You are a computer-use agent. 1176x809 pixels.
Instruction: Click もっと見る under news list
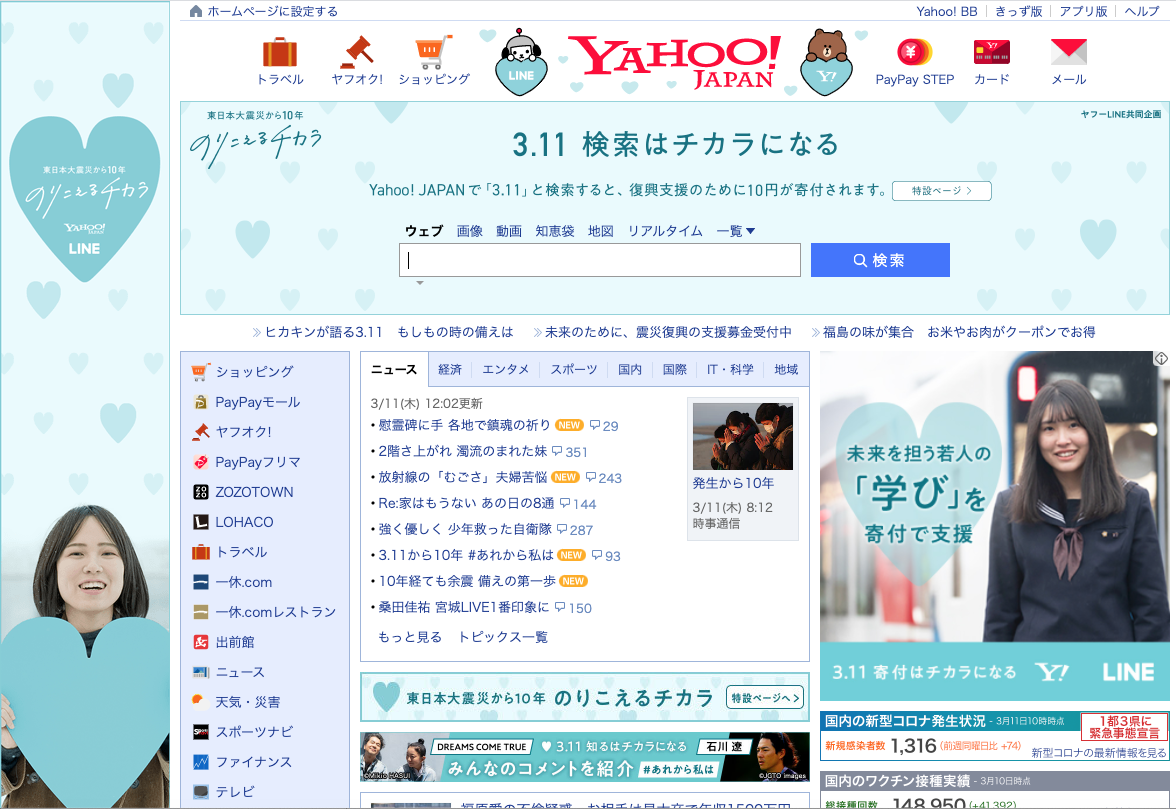coord(410,637)
